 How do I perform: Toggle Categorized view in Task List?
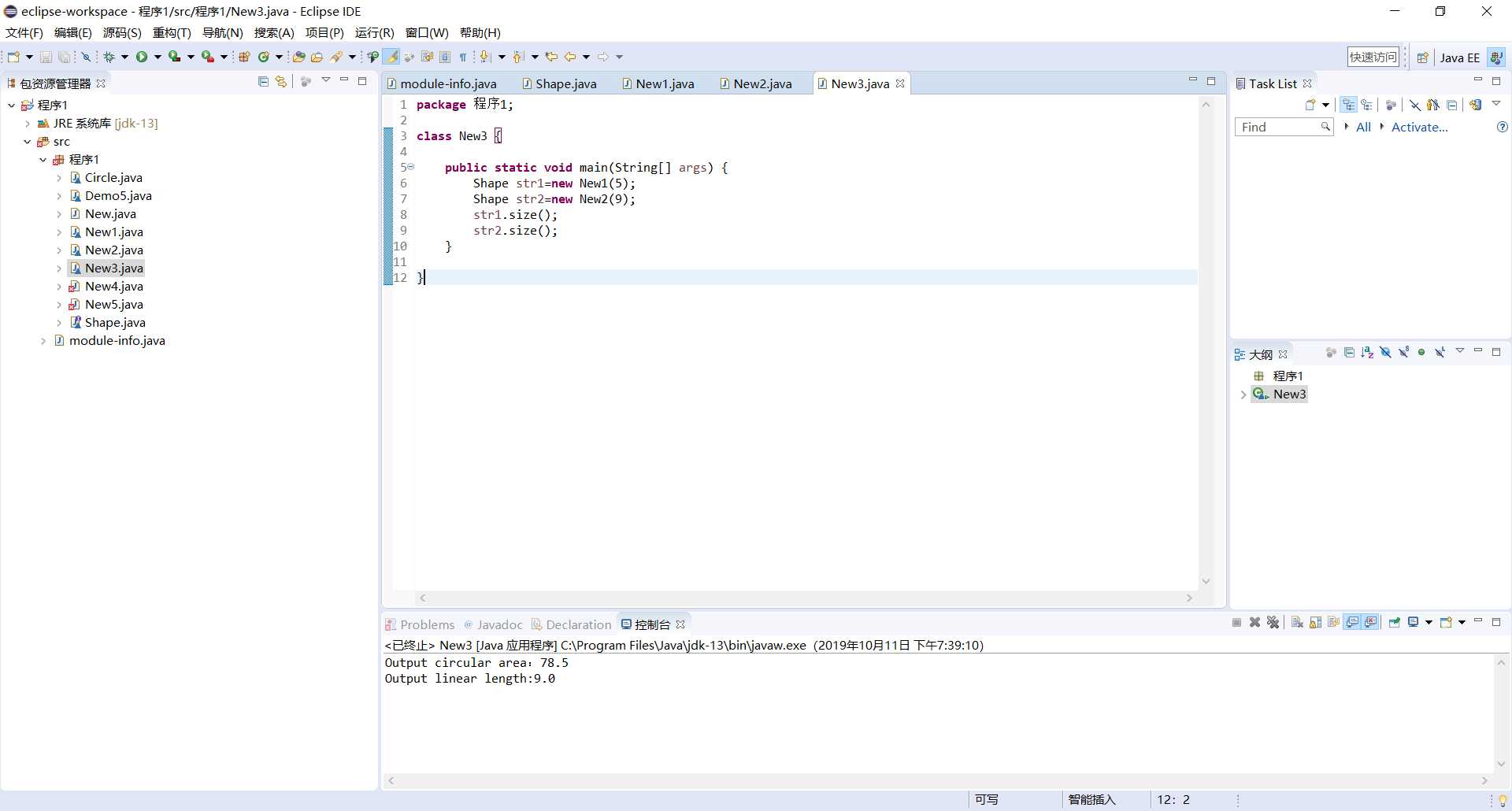coord(1349,105)
